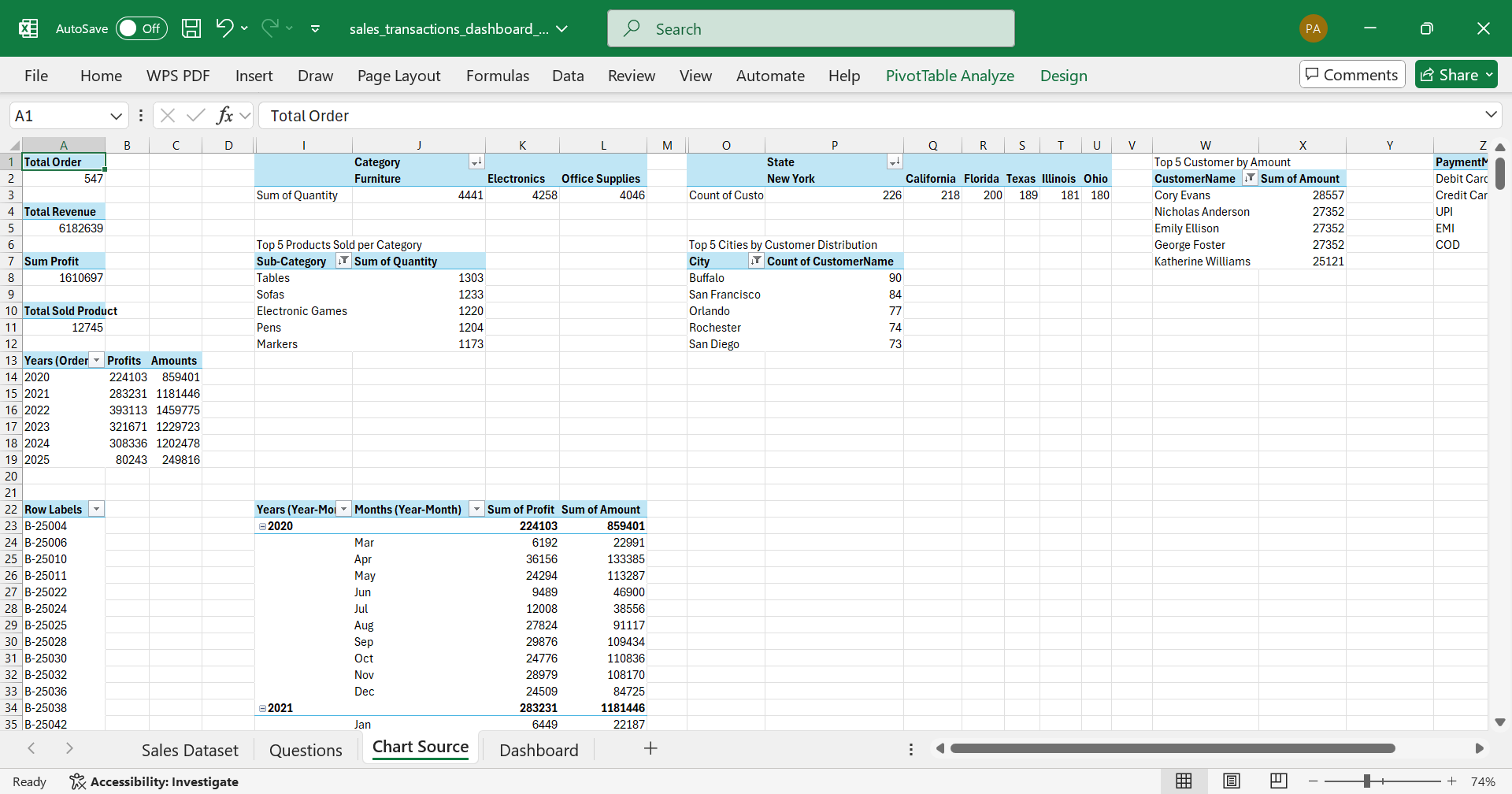Viewport: 1512px width, 794px height.
Task: Click the Save icon in title bar
Action: pyautogui.click(x=191, y=28)
